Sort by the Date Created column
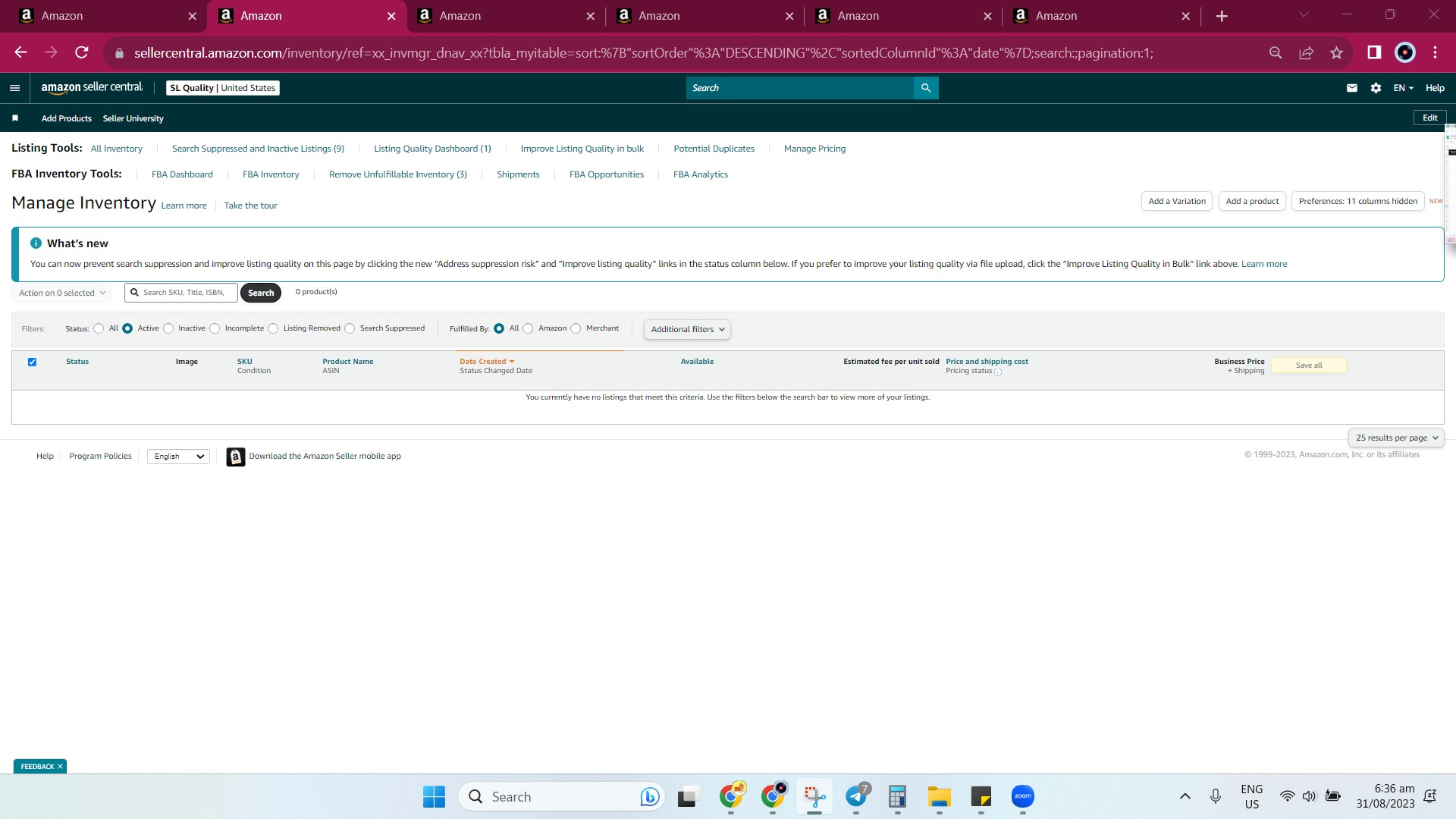This screenshot has width=1456, height=819. (487, 362)
